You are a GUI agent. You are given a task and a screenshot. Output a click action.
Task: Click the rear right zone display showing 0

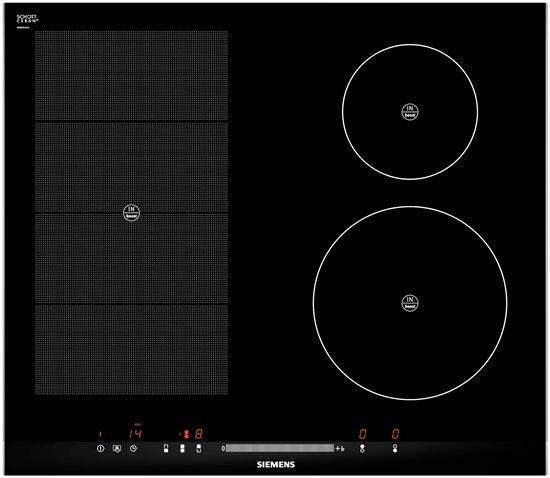[363, 434]
